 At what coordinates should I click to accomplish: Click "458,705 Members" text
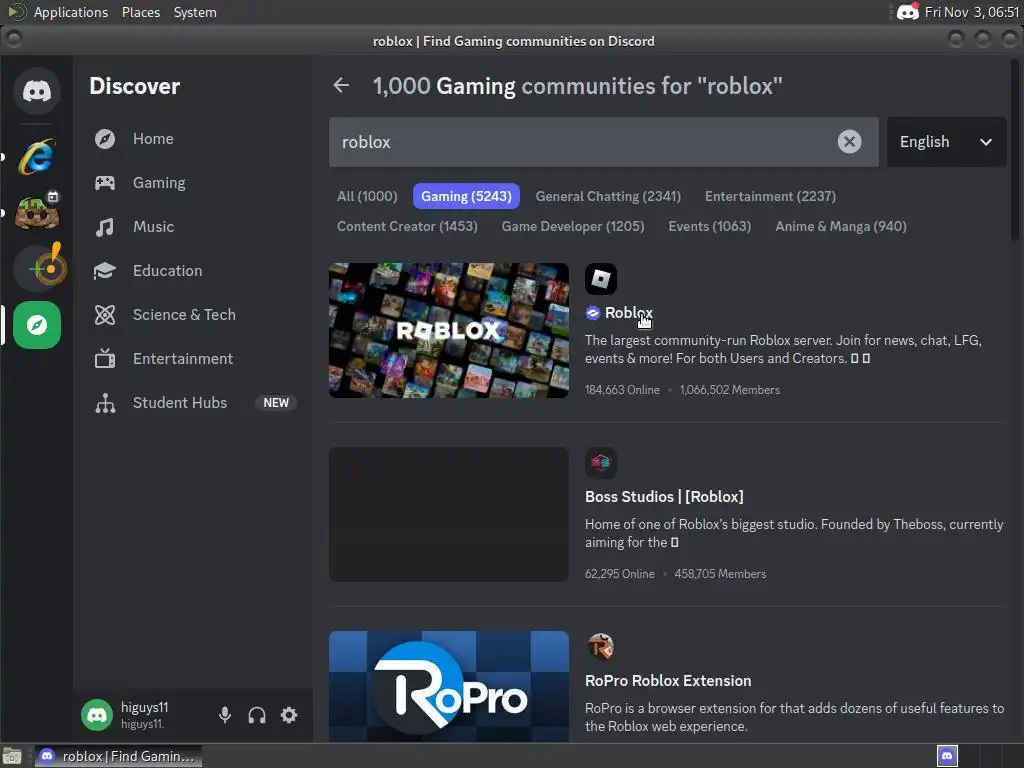(x=720, y=574)
